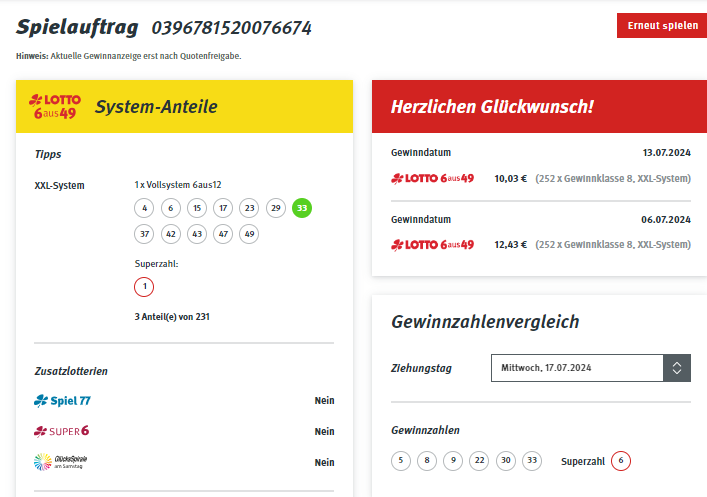Click the LOTTO 6aus49 logo in yellow header

(x=55, y=107)
